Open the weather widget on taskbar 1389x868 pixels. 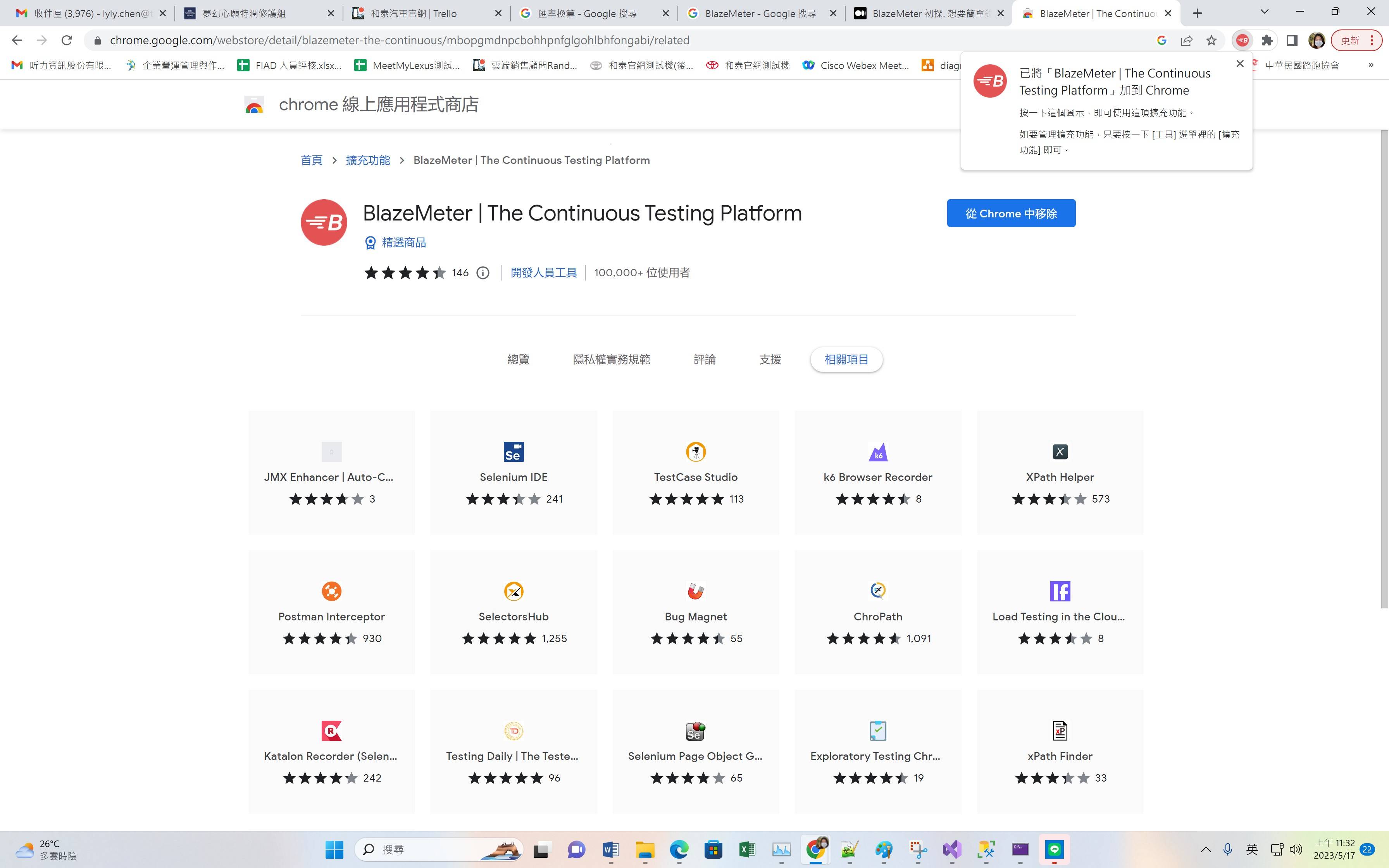(46, 850)
